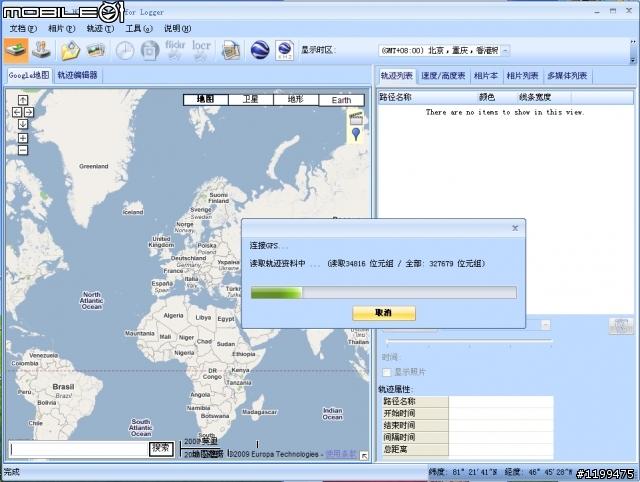The image size is (640, 482).
Task: Click the read GPS logger data icon
Action: point(16,50)
